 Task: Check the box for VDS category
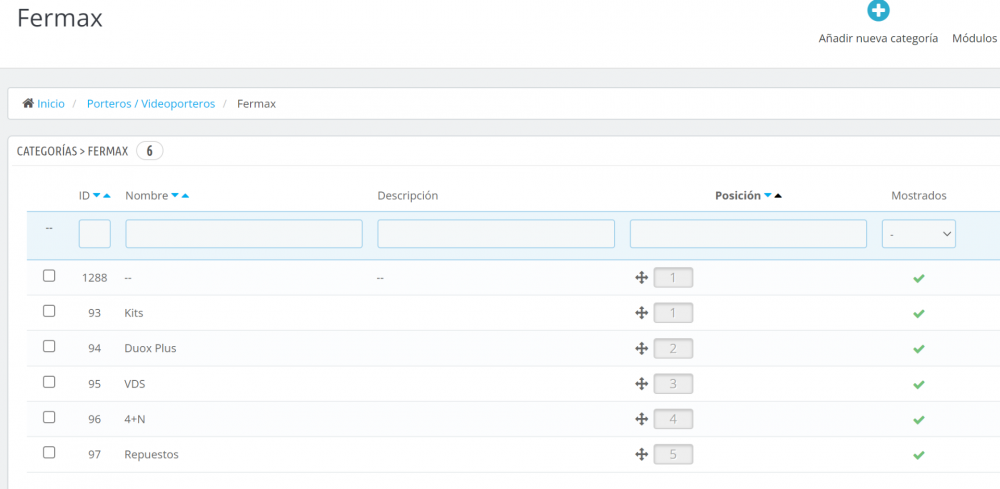pyautogui.click(x=49, y=382)
